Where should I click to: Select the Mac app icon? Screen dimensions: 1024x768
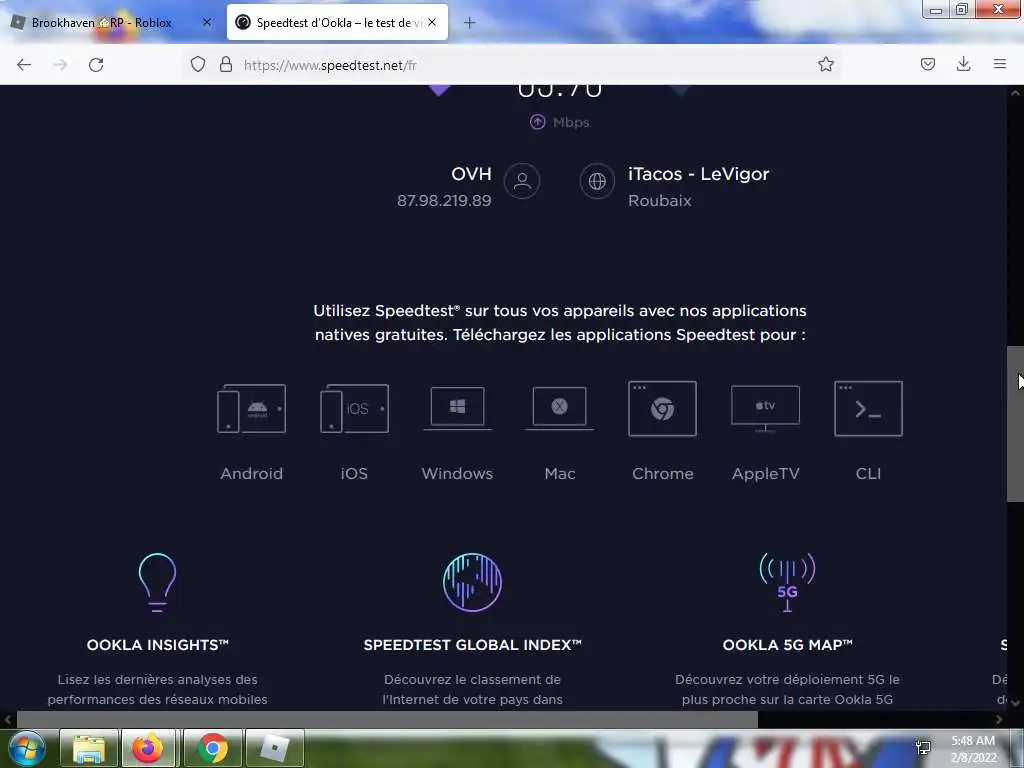click(x=560, y=408)
